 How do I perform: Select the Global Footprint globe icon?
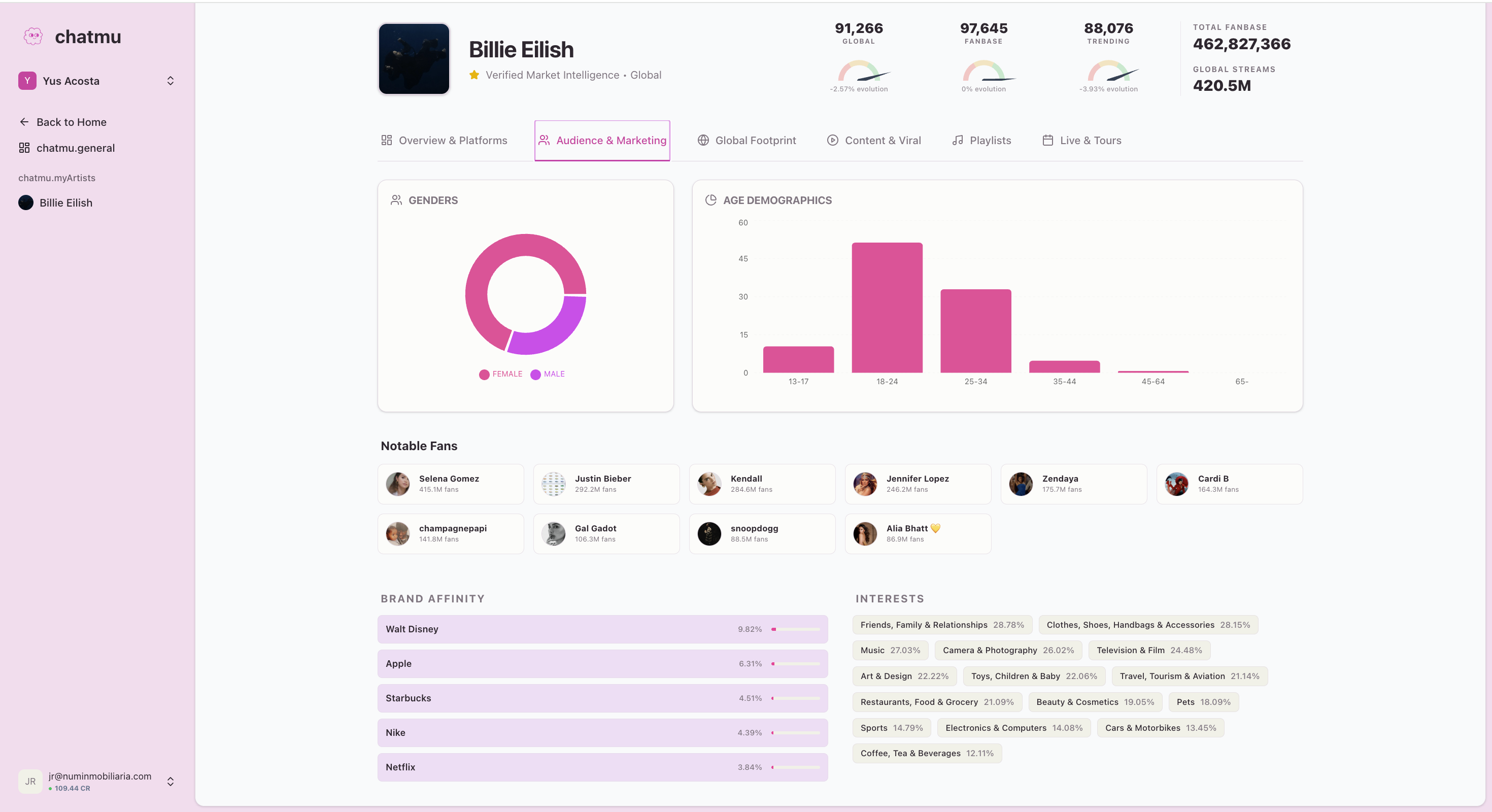point(703,140)
